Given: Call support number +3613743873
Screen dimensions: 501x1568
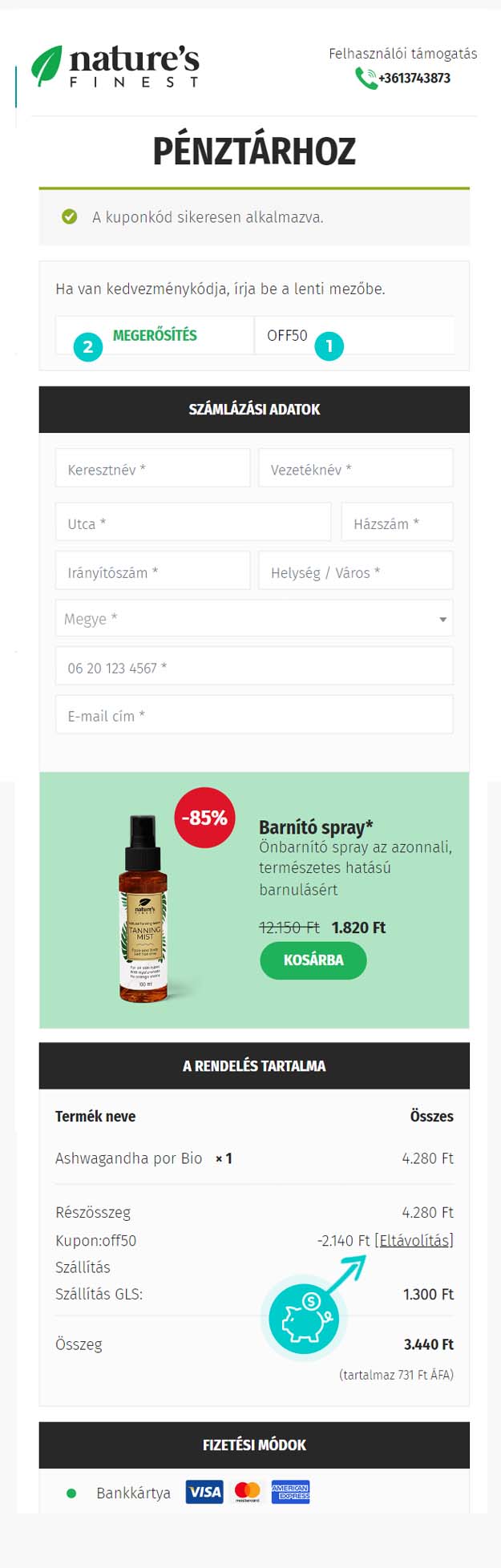Looking at the screenshot, I should (x=414, y=79).
